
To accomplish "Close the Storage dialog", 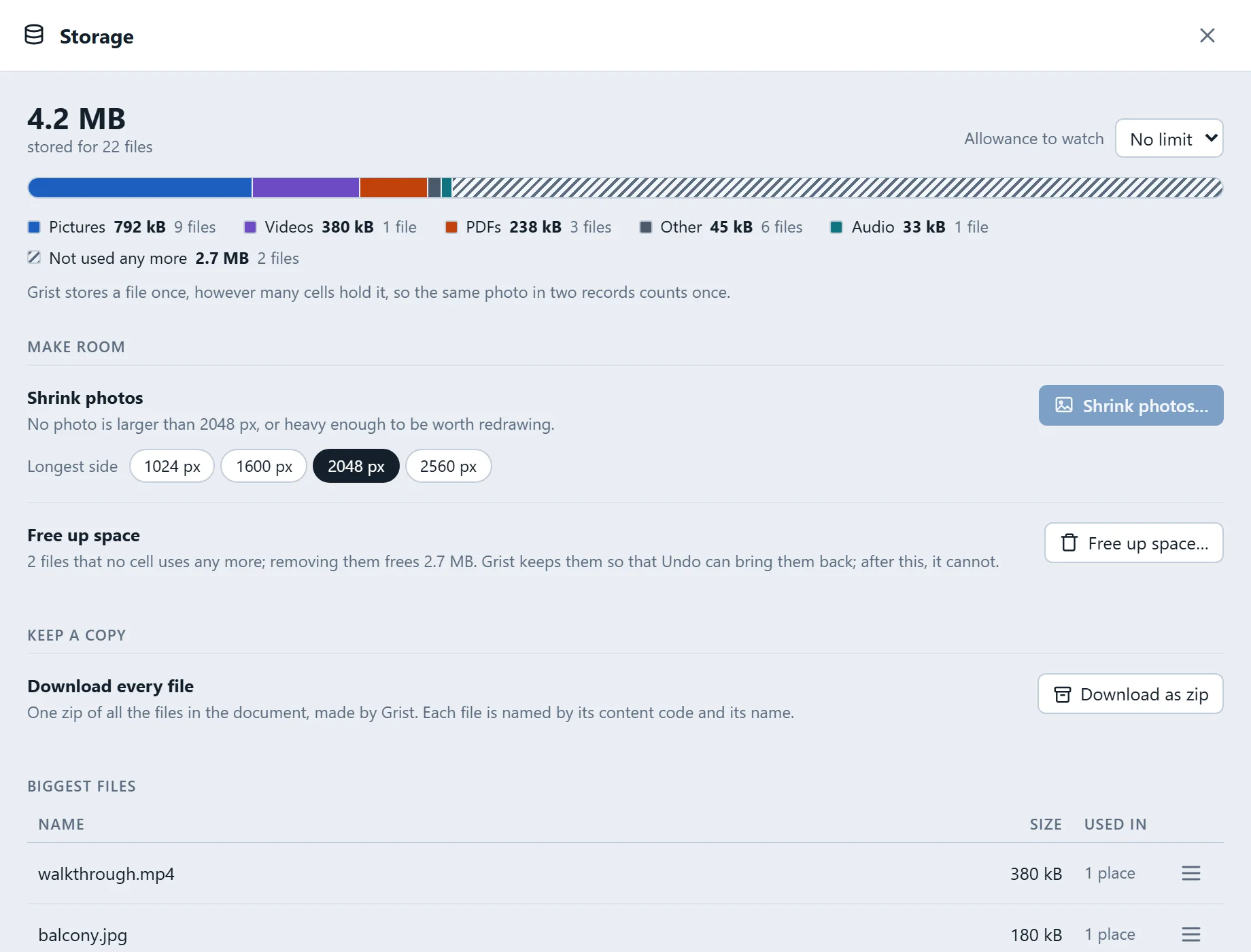I will click(x=1207, y=35).
